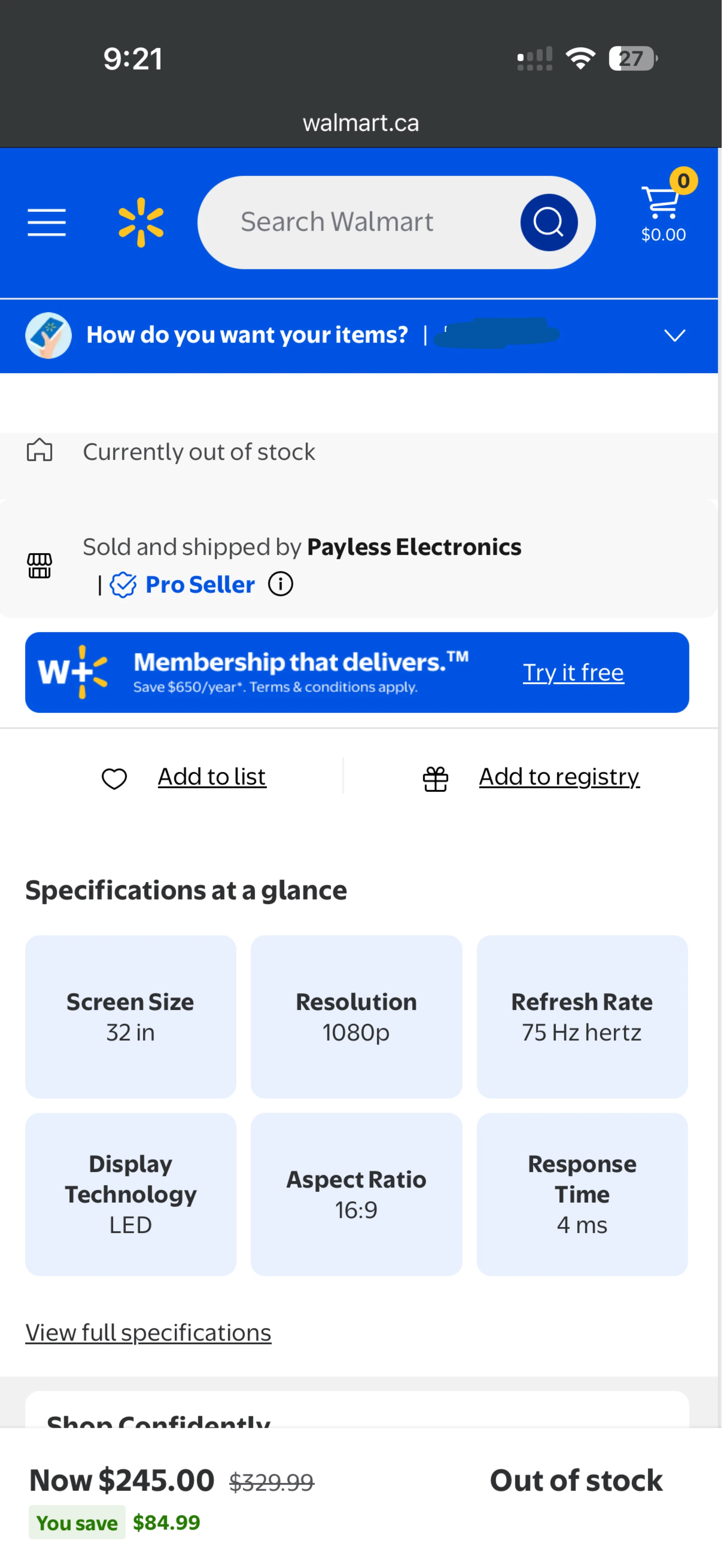Screen dimensions: 722x1568
Task: Tap the Screen Size specification tile
Action: point(130,1017)
